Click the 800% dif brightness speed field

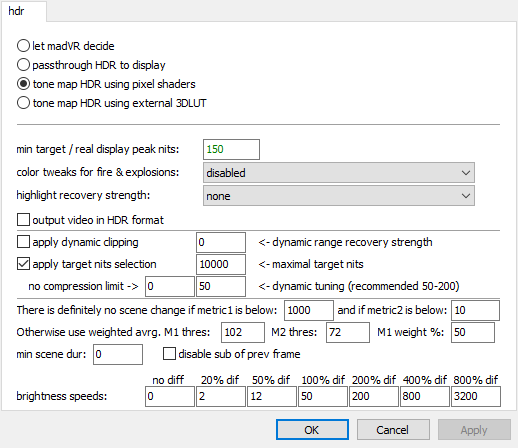pyautogui.click(x=476, y=396)
